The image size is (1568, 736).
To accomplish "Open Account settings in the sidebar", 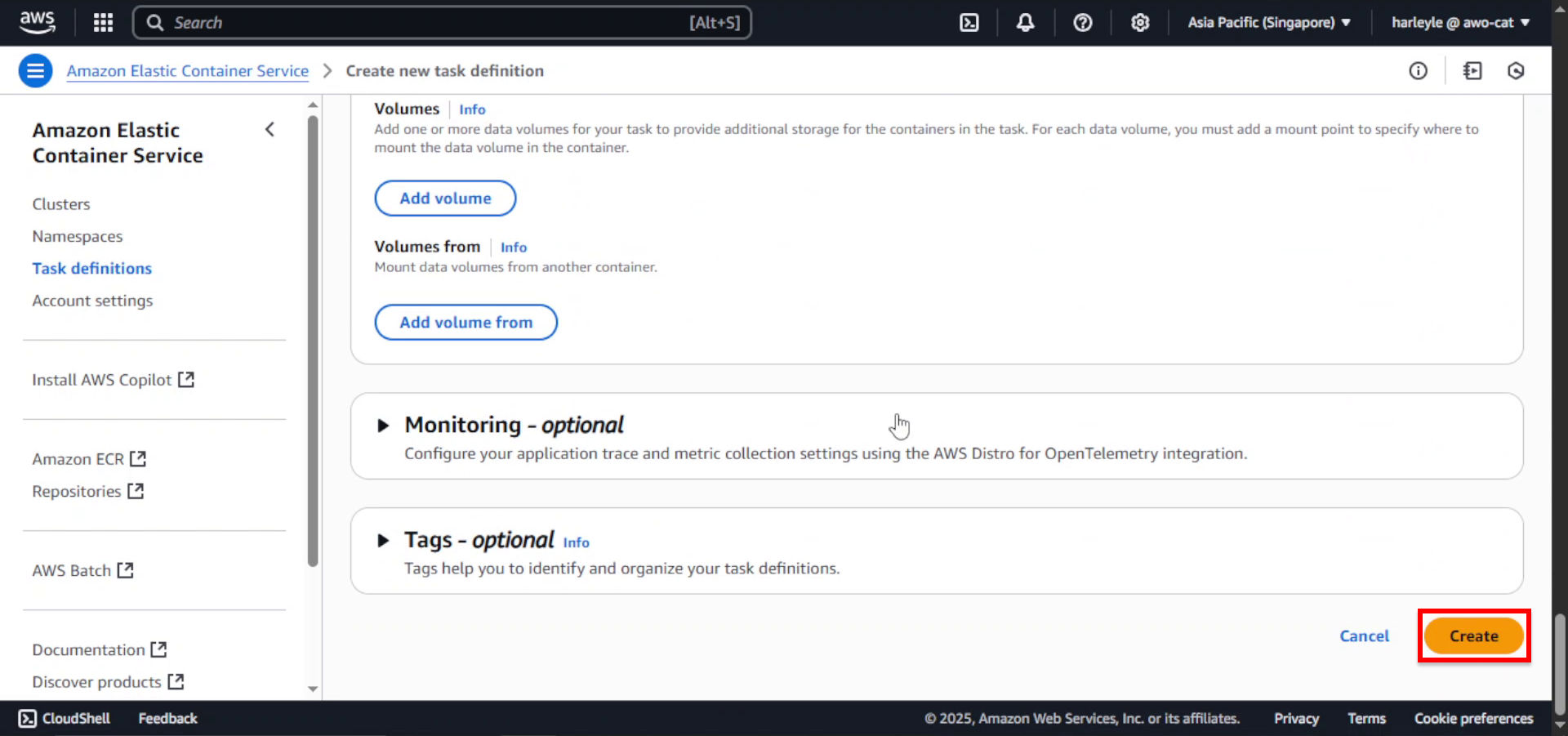I will (x=92, y=301).
